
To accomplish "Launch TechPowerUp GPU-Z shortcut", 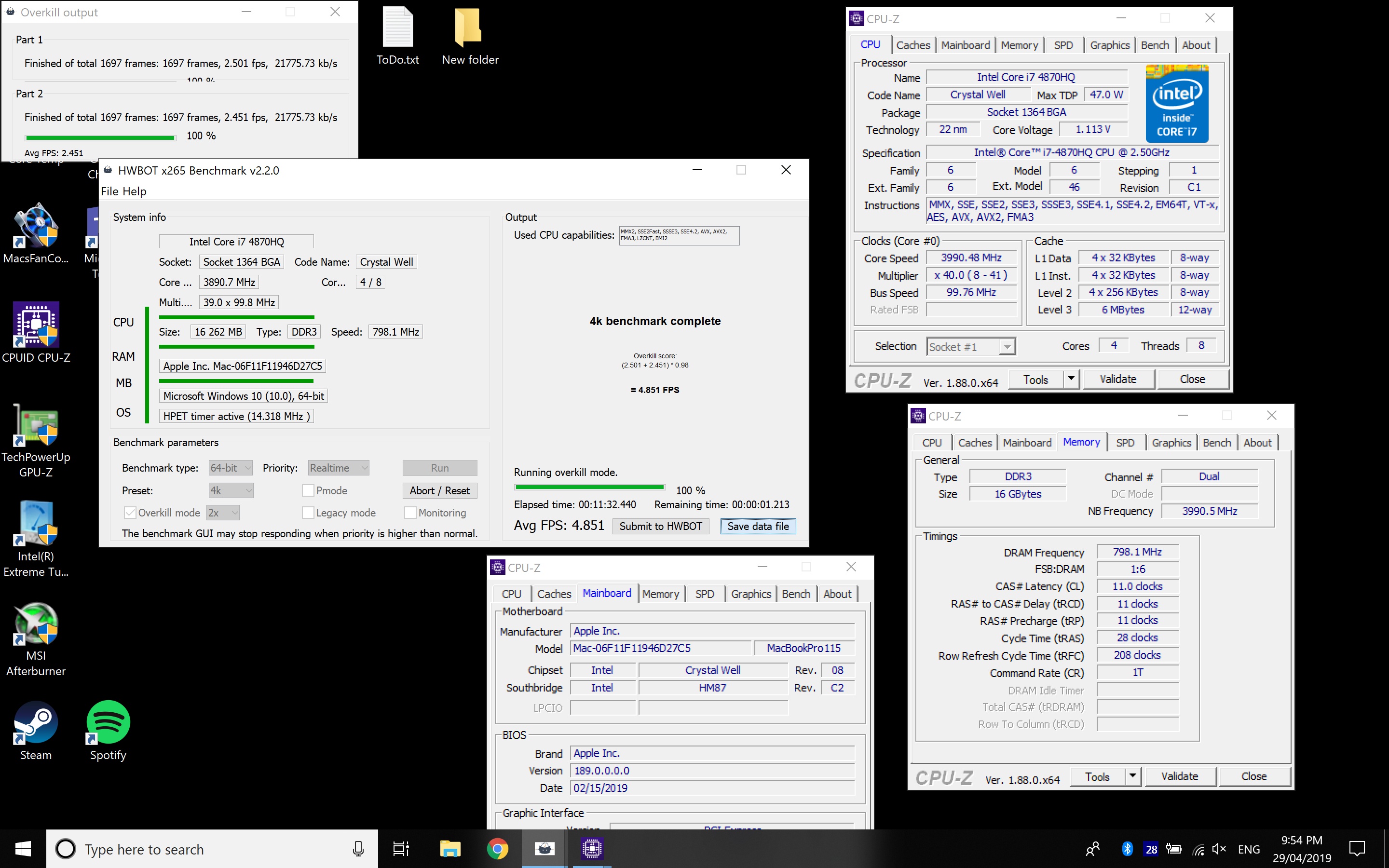I will click(36, 440).
